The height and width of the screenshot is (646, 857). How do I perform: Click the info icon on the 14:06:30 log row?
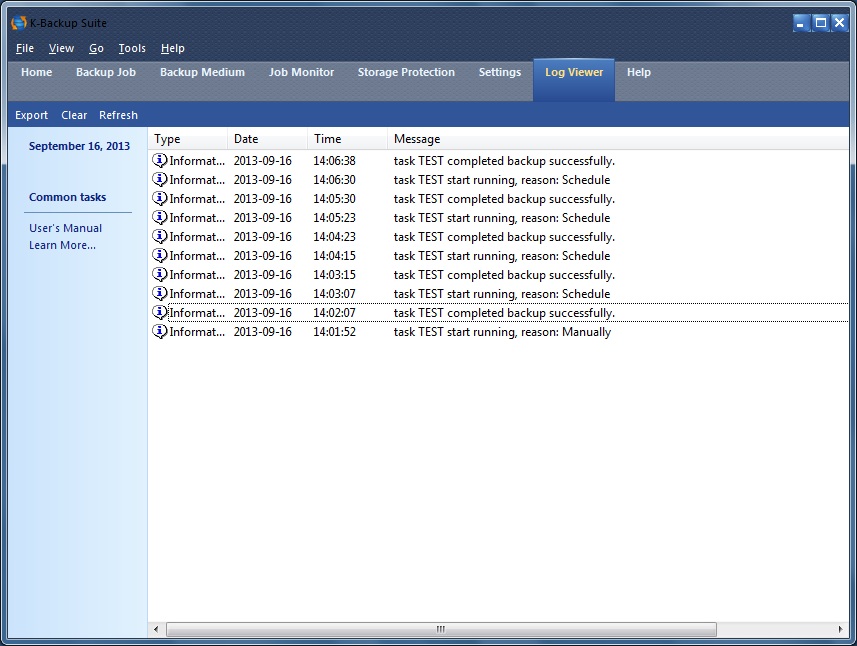(x=160, y=180)
